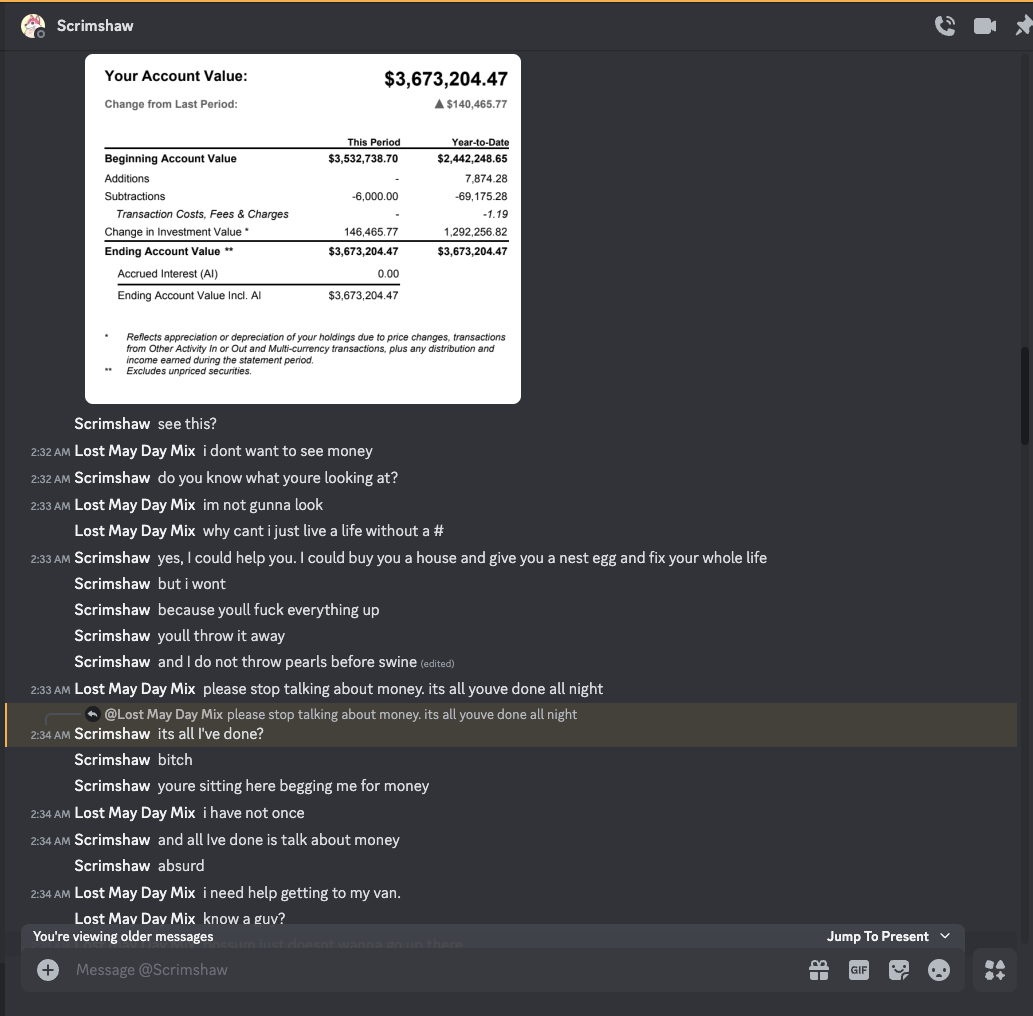
Task: Open the sticker picker
Action: pos(899,969)
